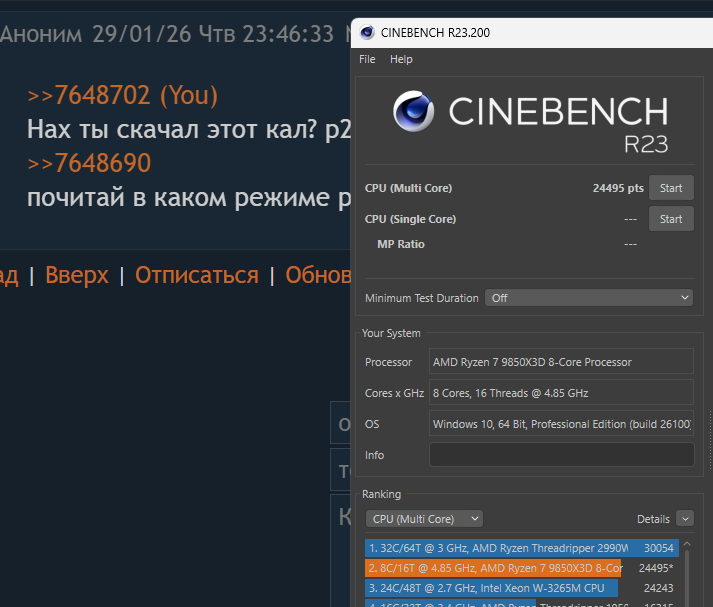
Task: Click the CPU (Multi Core) label
Action: (408, 188)
